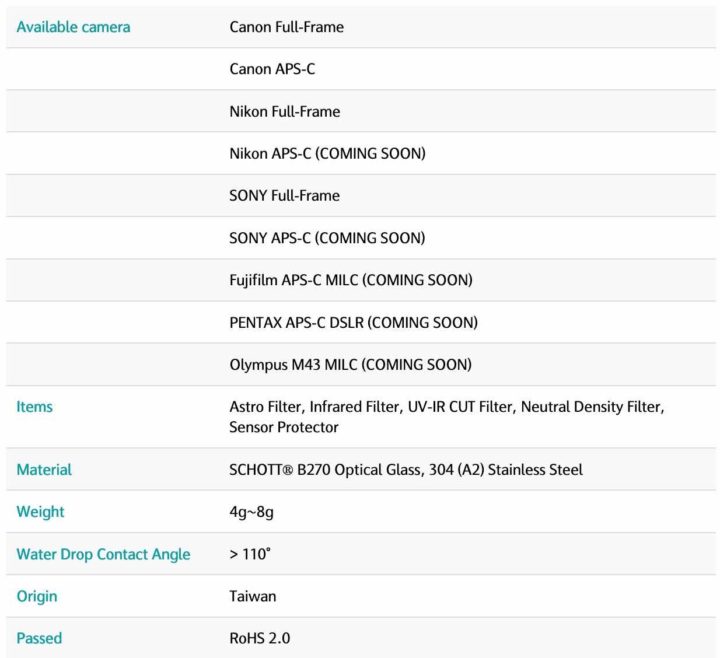Select the 'Canon Full-Frame' cell

[x=287, y=27]
